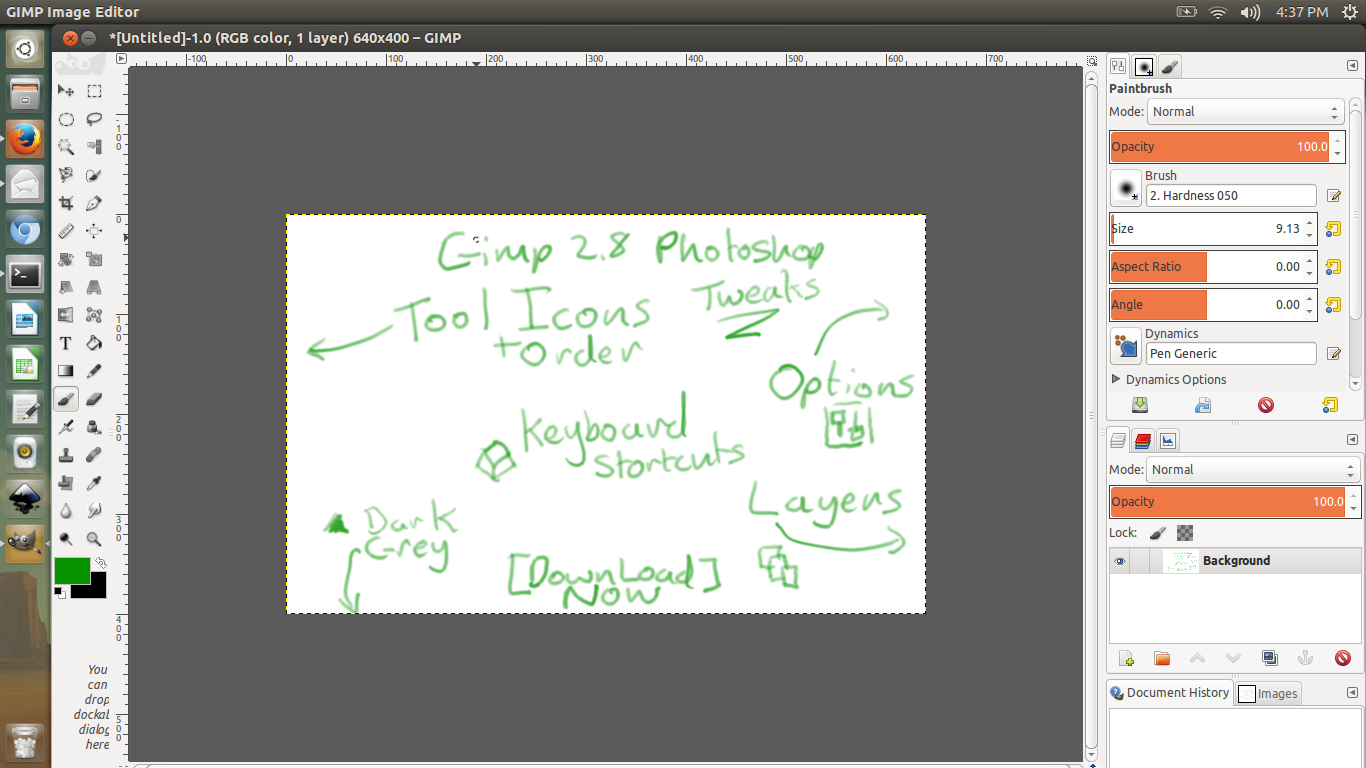1366x768 pixels.
Task: Choose the Ellipse Select tool
Action: [66, 119]
